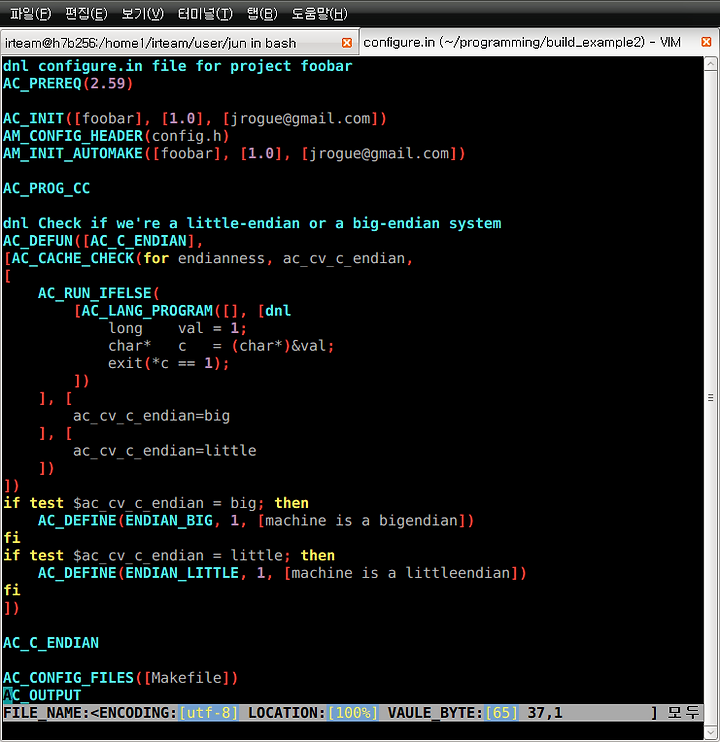Screen dimensions: 720x742
Task: Open the 터미널(T) menu
Action: (x=205, y=14)
